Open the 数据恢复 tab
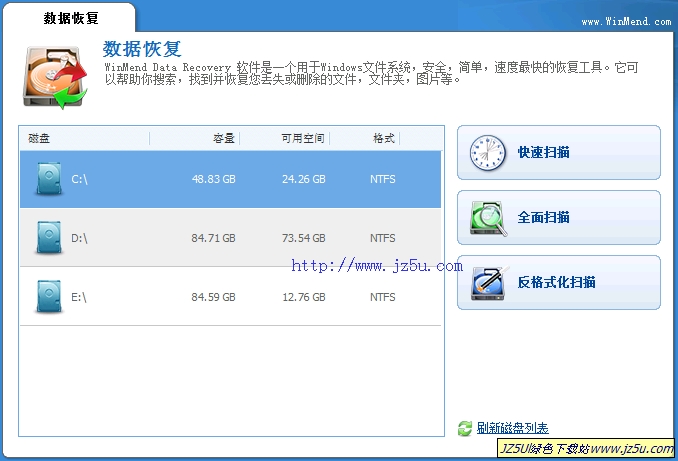Image resolution: width=678 pixels, height=461 pixels. pos(70,18)
